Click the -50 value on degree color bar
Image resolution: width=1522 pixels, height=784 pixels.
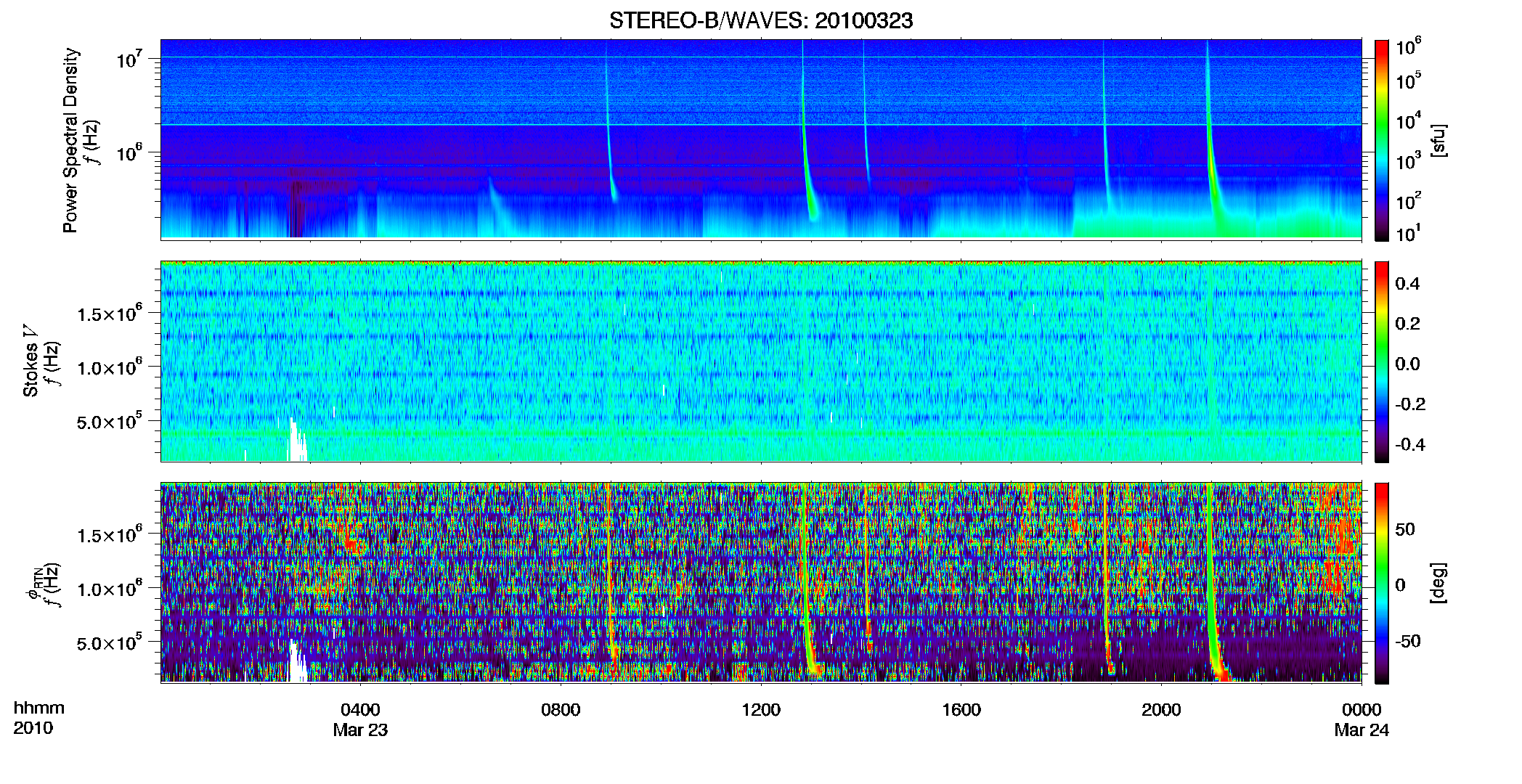[x=1408, y=641]
